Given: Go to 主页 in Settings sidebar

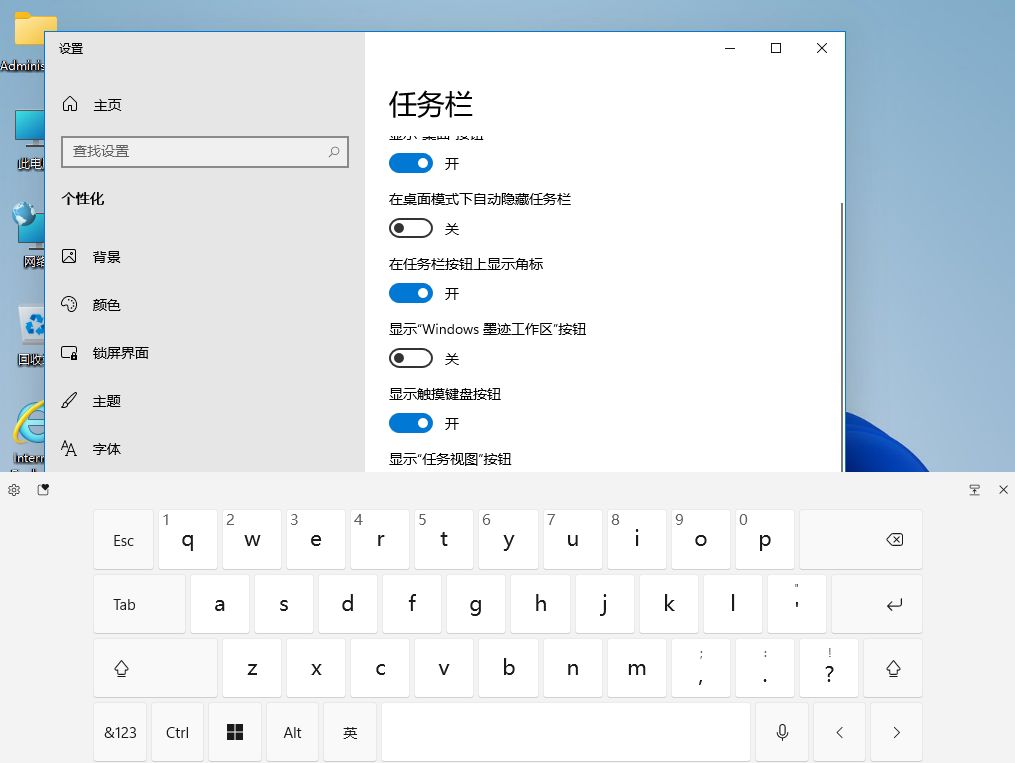Looking at the screenshot, I should click(68, 104).
